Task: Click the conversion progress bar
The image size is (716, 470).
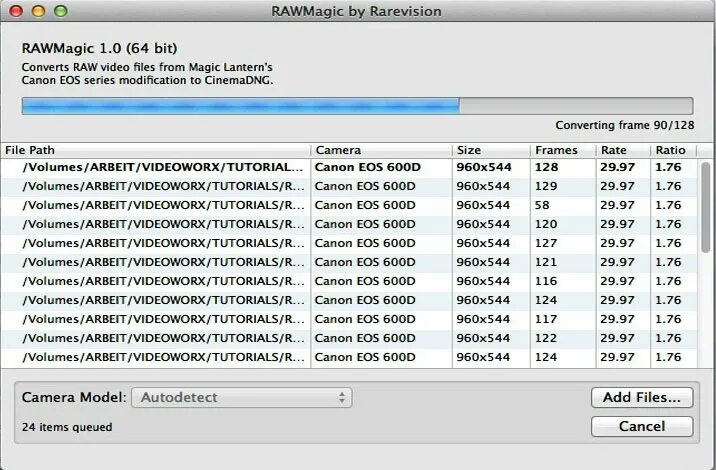Action: pos(357,106)
